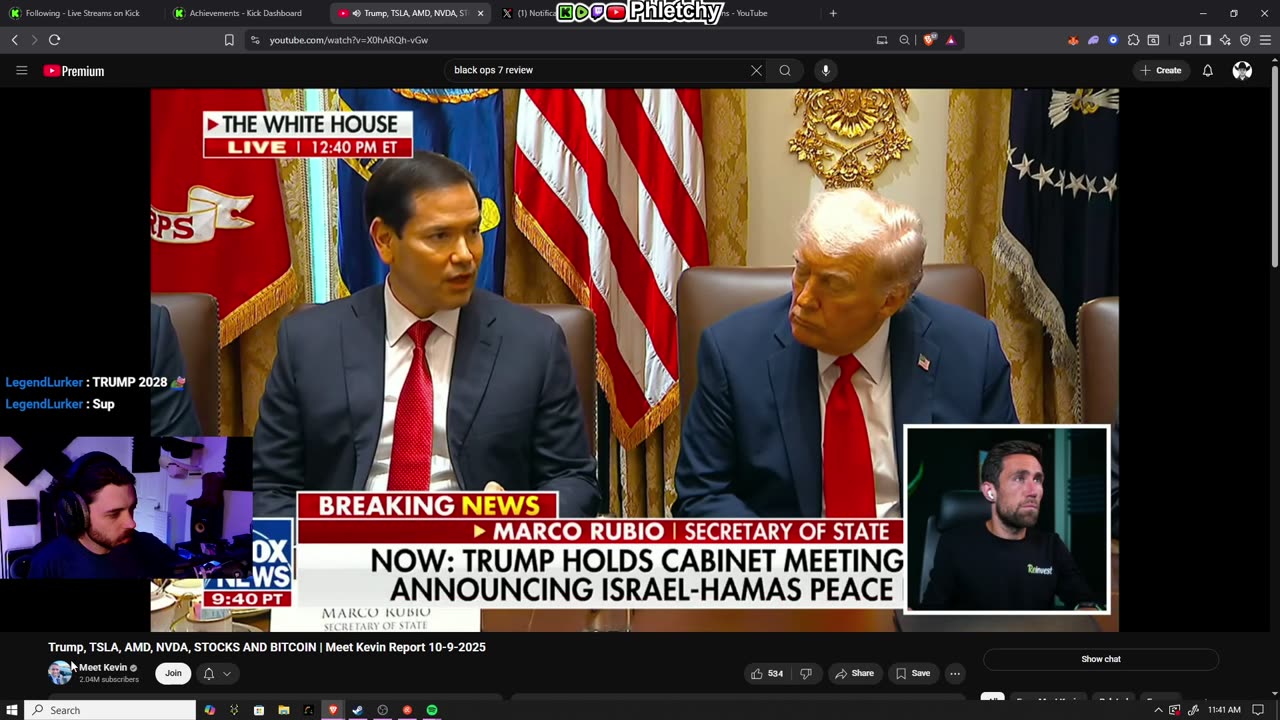Bookmark this page in address bar
1280x720 pixels.
(x=229, y=40)
